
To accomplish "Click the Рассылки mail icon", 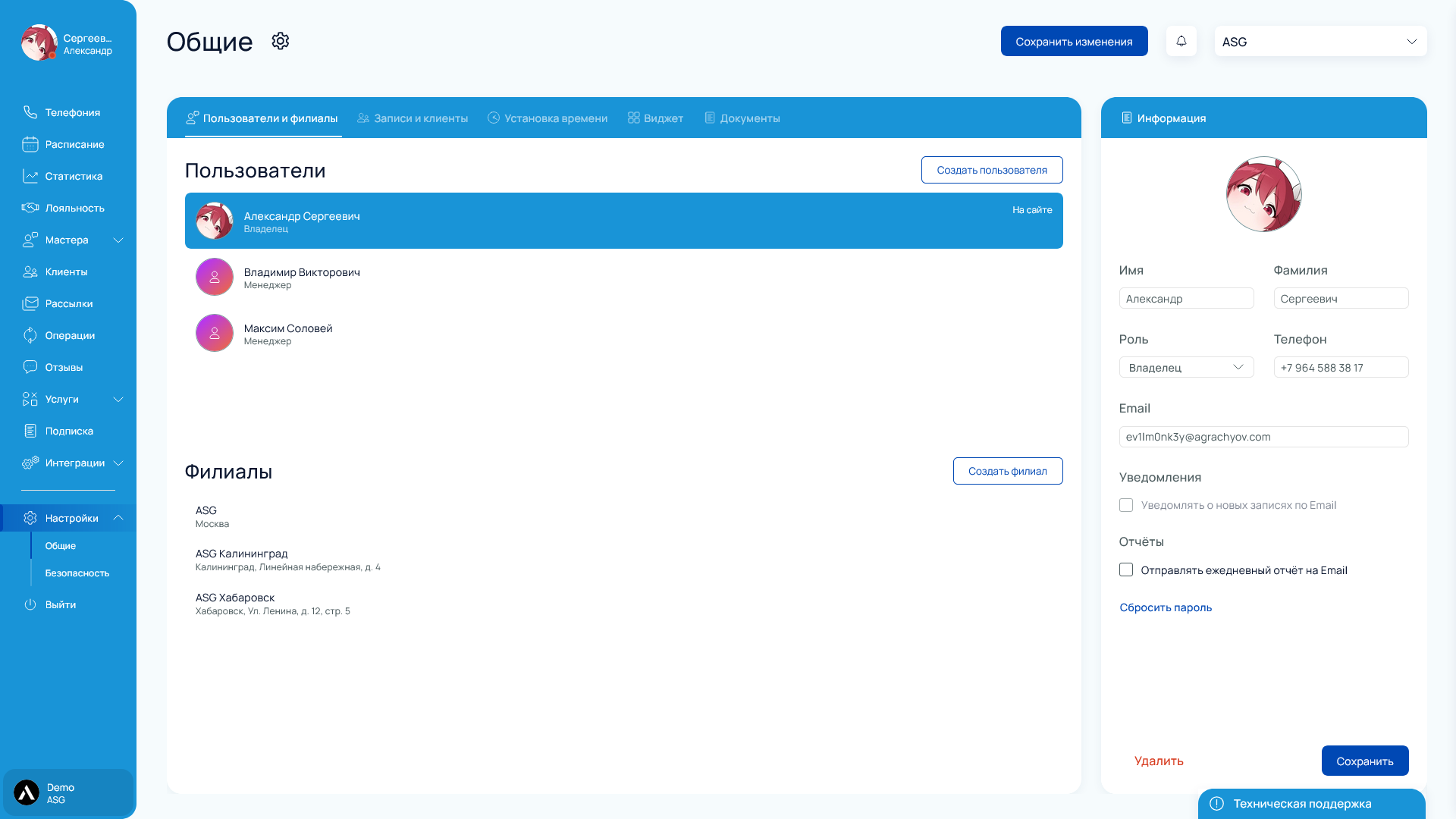I will click(x=30, y=303).
